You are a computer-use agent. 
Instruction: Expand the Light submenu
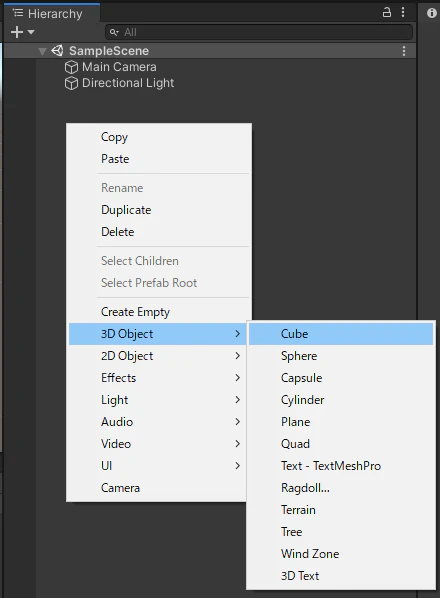click(157, 400)
